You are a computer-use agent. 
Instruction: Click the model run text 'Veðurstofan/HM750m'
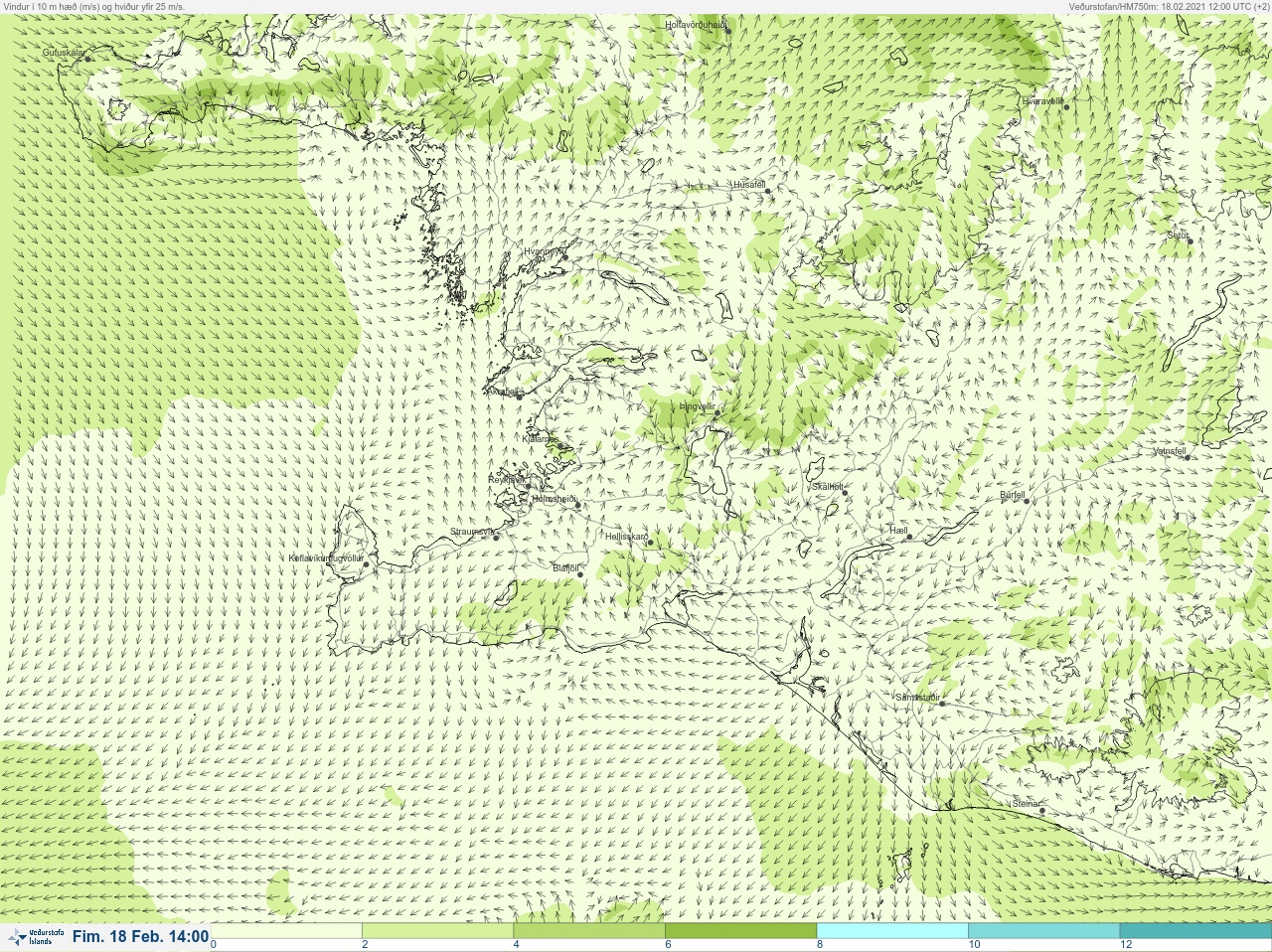(x=1113, y=6)
